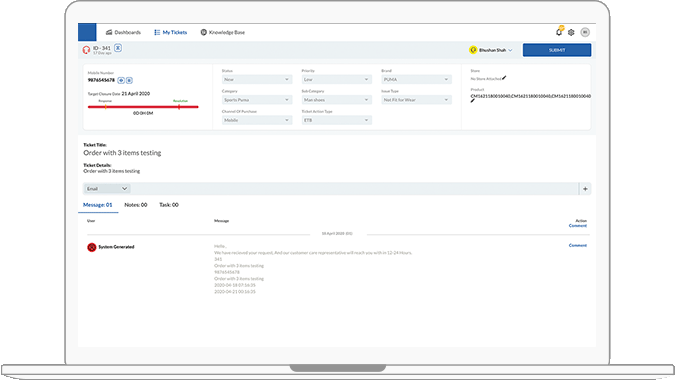Click the SUBMIT button

[x=557, y=50]
